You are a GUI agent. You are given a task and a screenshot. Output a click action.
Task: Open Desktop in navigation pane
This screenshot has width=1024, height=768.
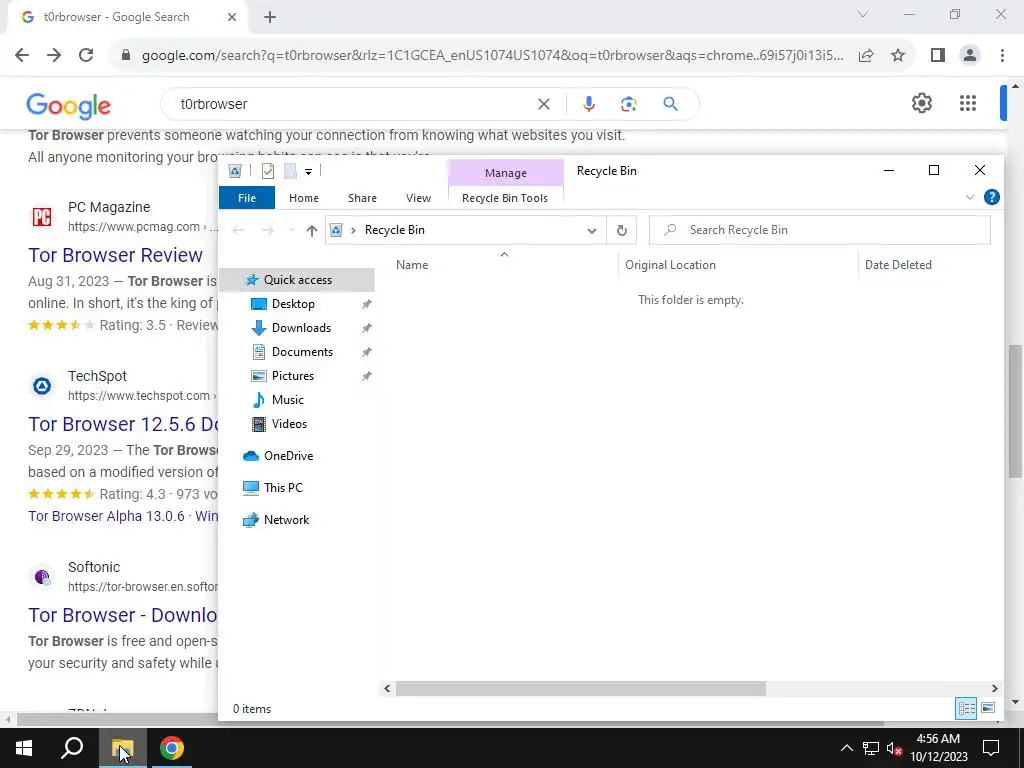click(293, 304)
